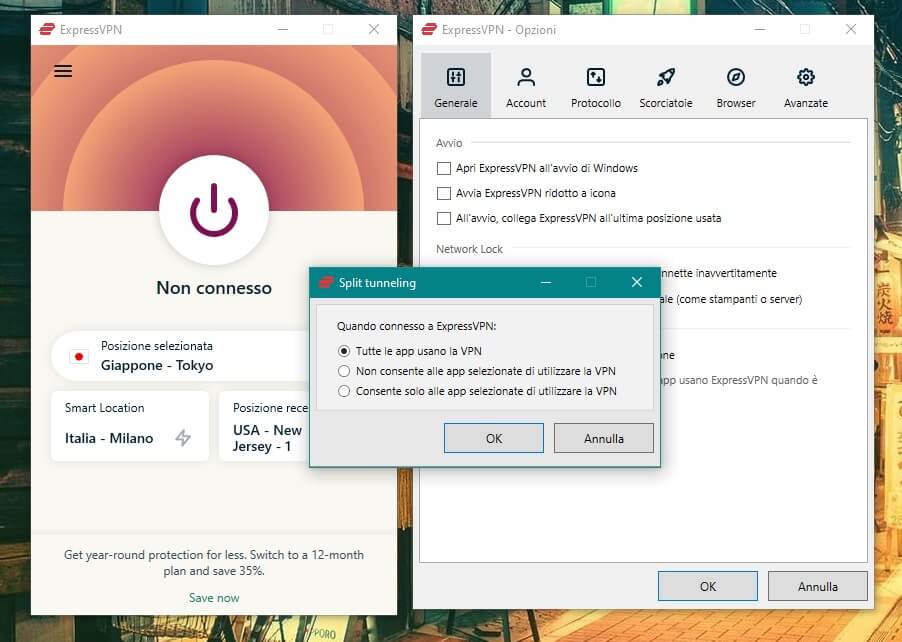Click the 12-month plan promotion text
902x642 pixels.
(214, 563)
